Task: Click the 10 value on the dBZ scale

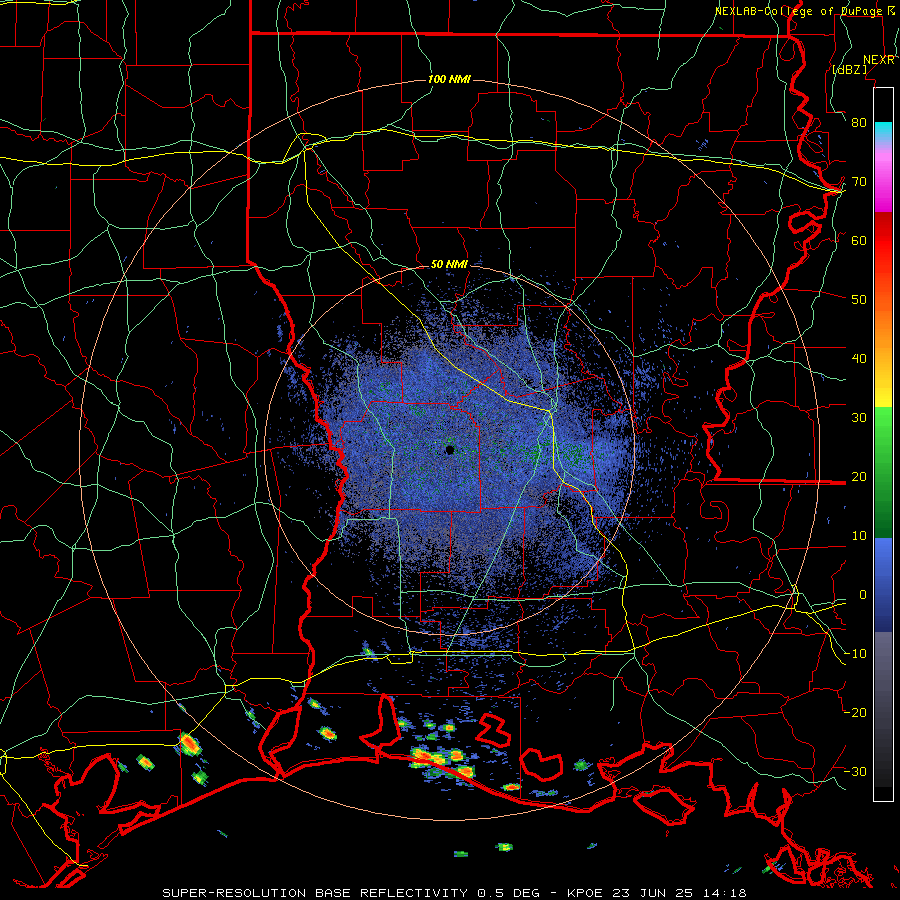Action: 859,536
